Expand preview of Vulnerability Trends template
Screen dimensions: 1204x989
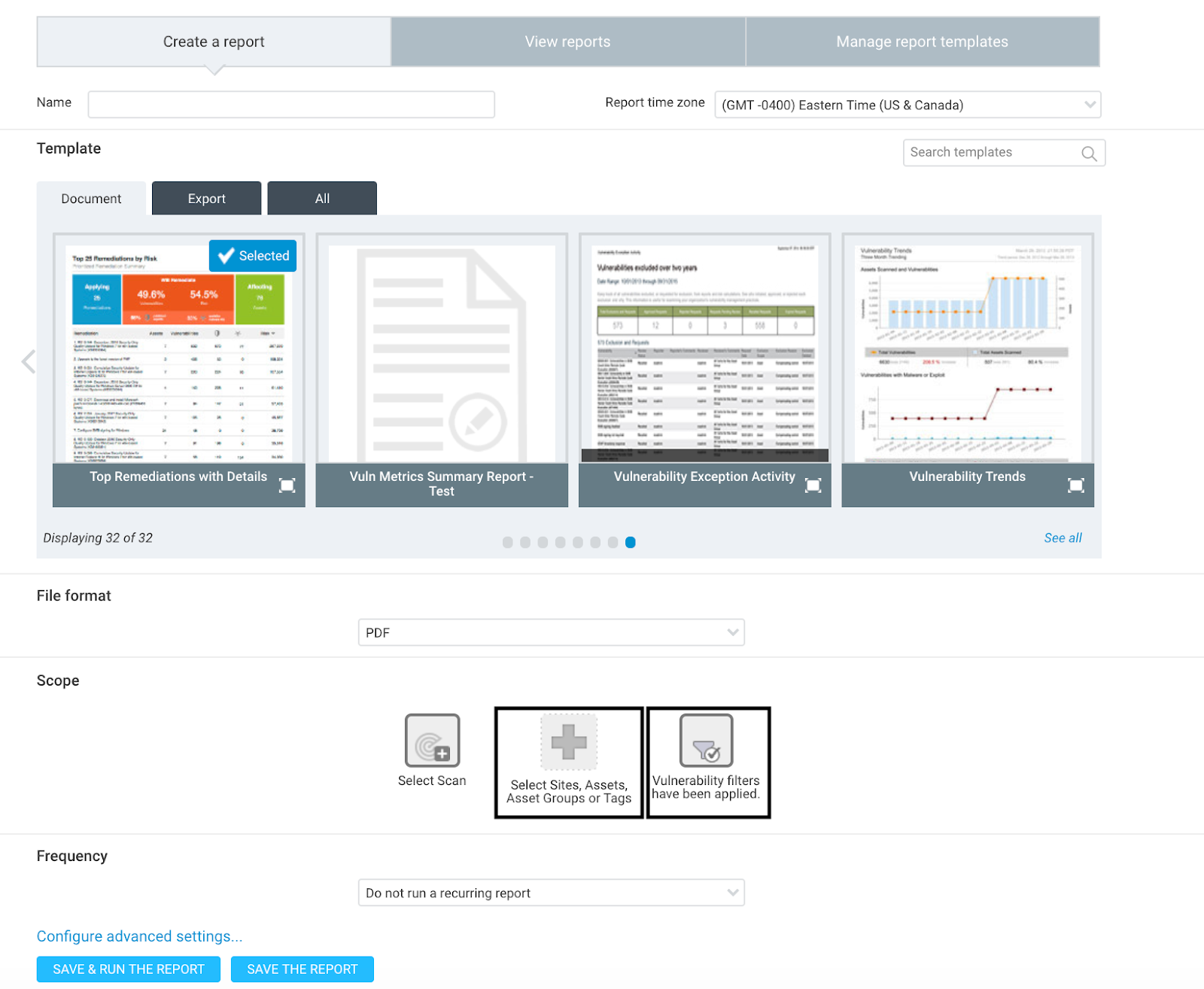(x=1075, y=485)
